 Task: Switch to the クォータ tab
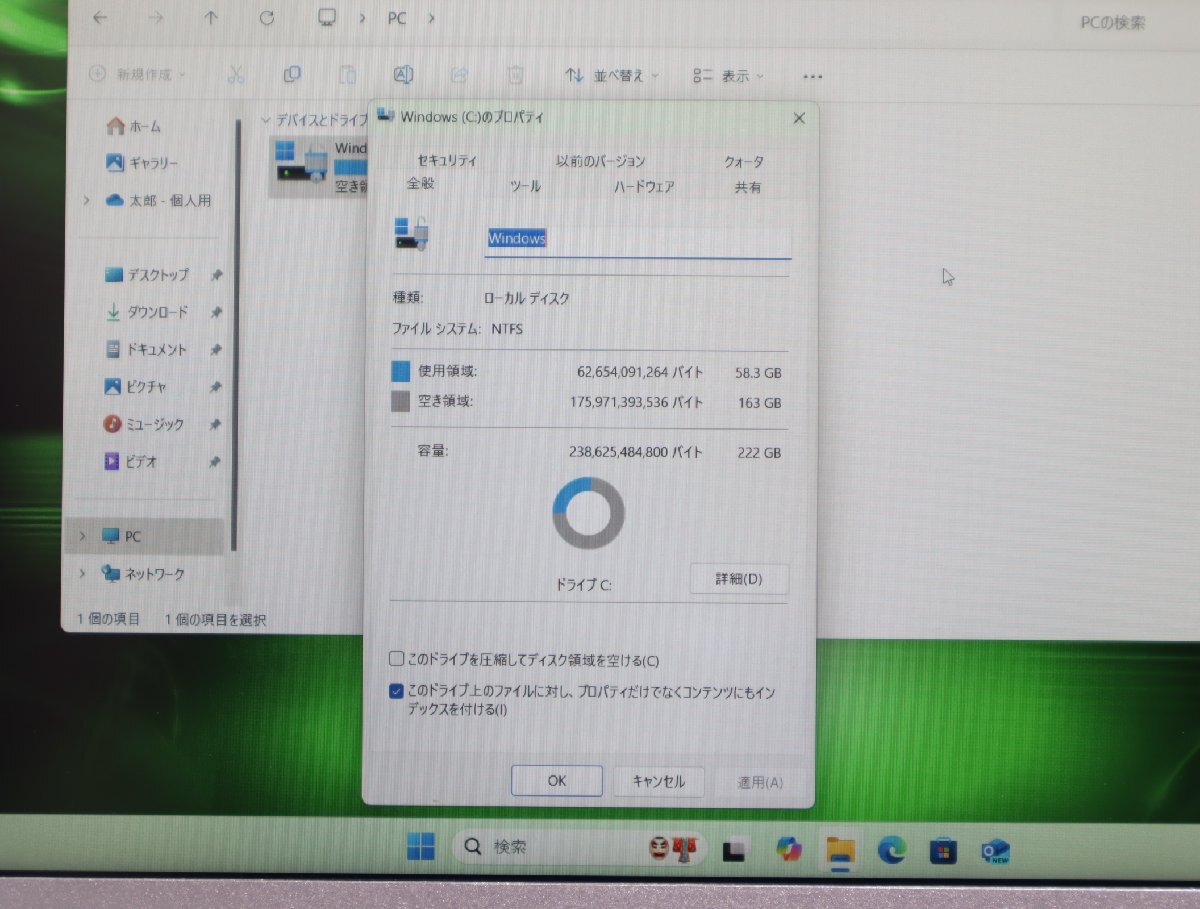coord(744,161)
